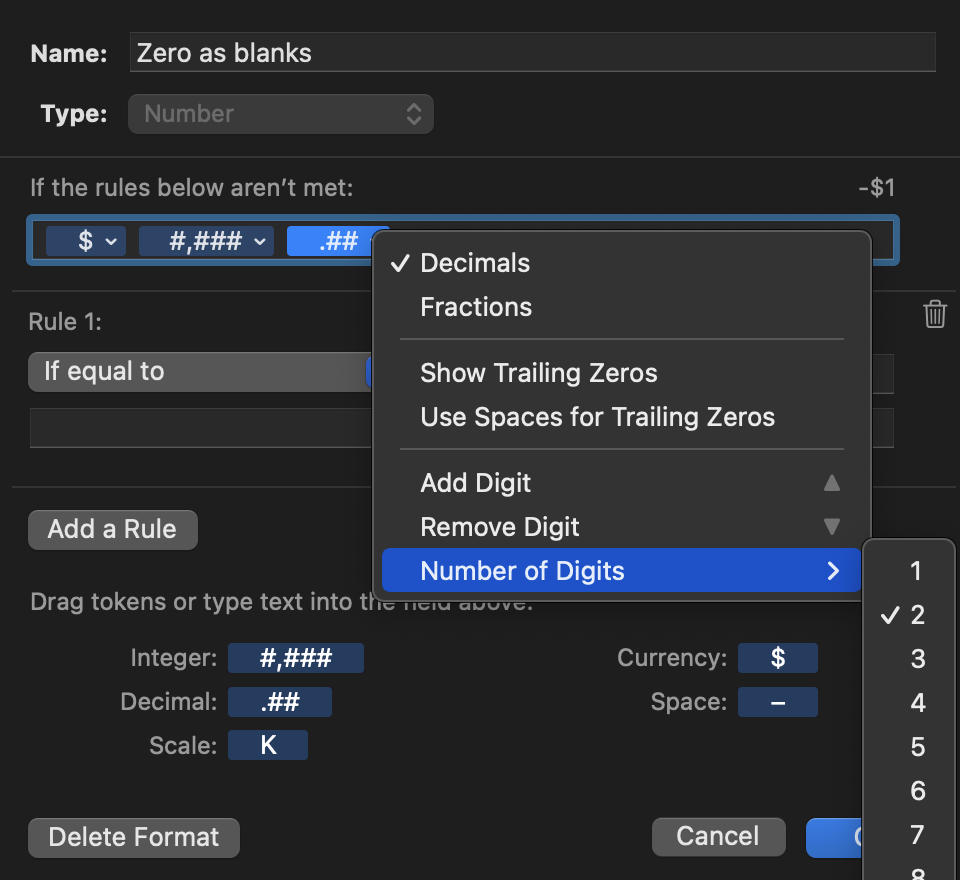Open the #,### integer token dropdown
Viewport: 960px width, 880px height.
[x=206, y=241]
